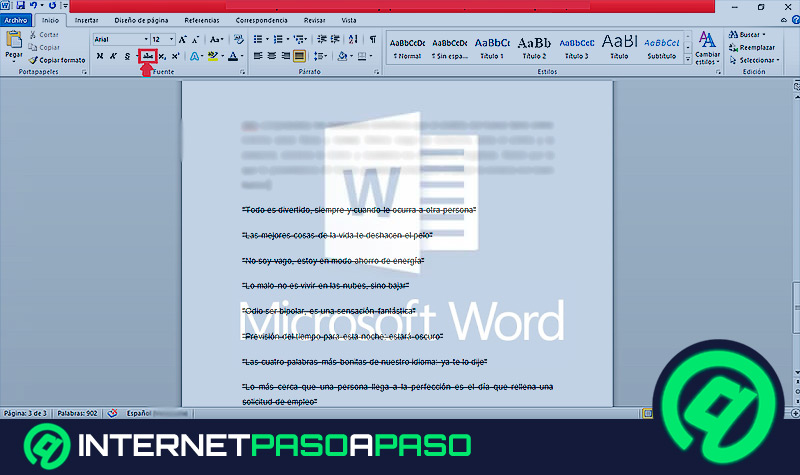Expand Styles gallery More arrow

tap(688, 59)
